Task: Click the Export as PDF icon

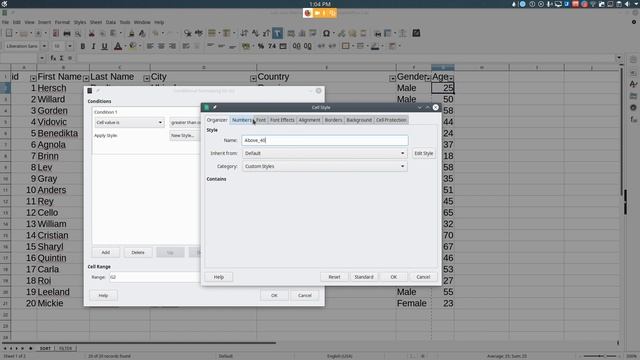Action: 56,33
